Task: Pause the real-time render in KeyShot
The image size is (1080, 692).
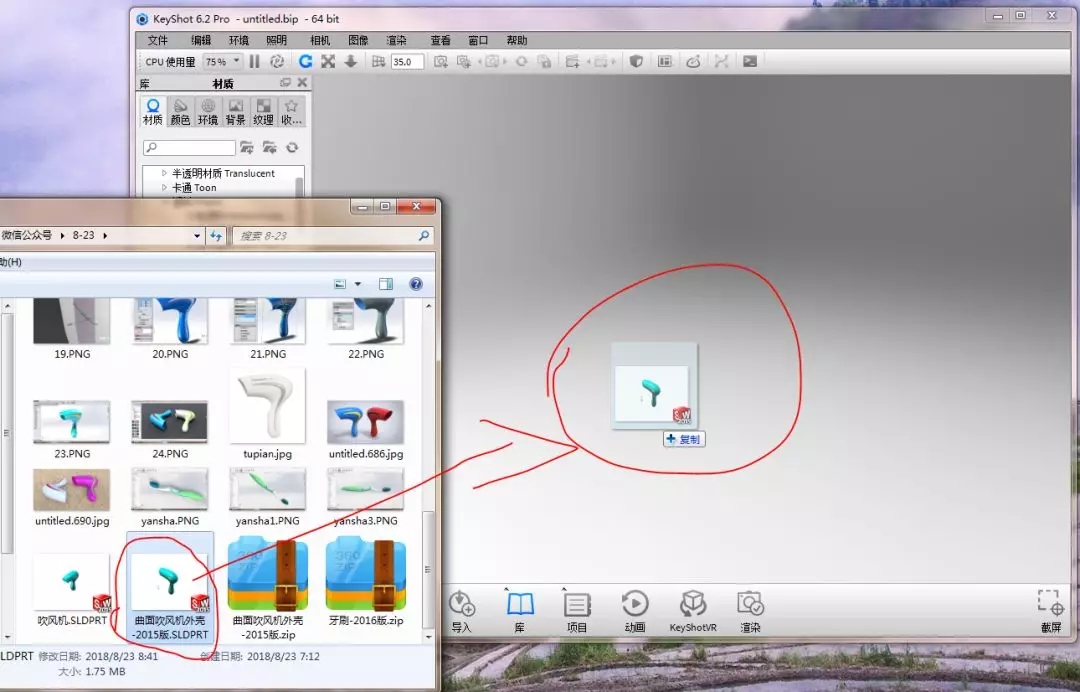Action: coord(254,61)
